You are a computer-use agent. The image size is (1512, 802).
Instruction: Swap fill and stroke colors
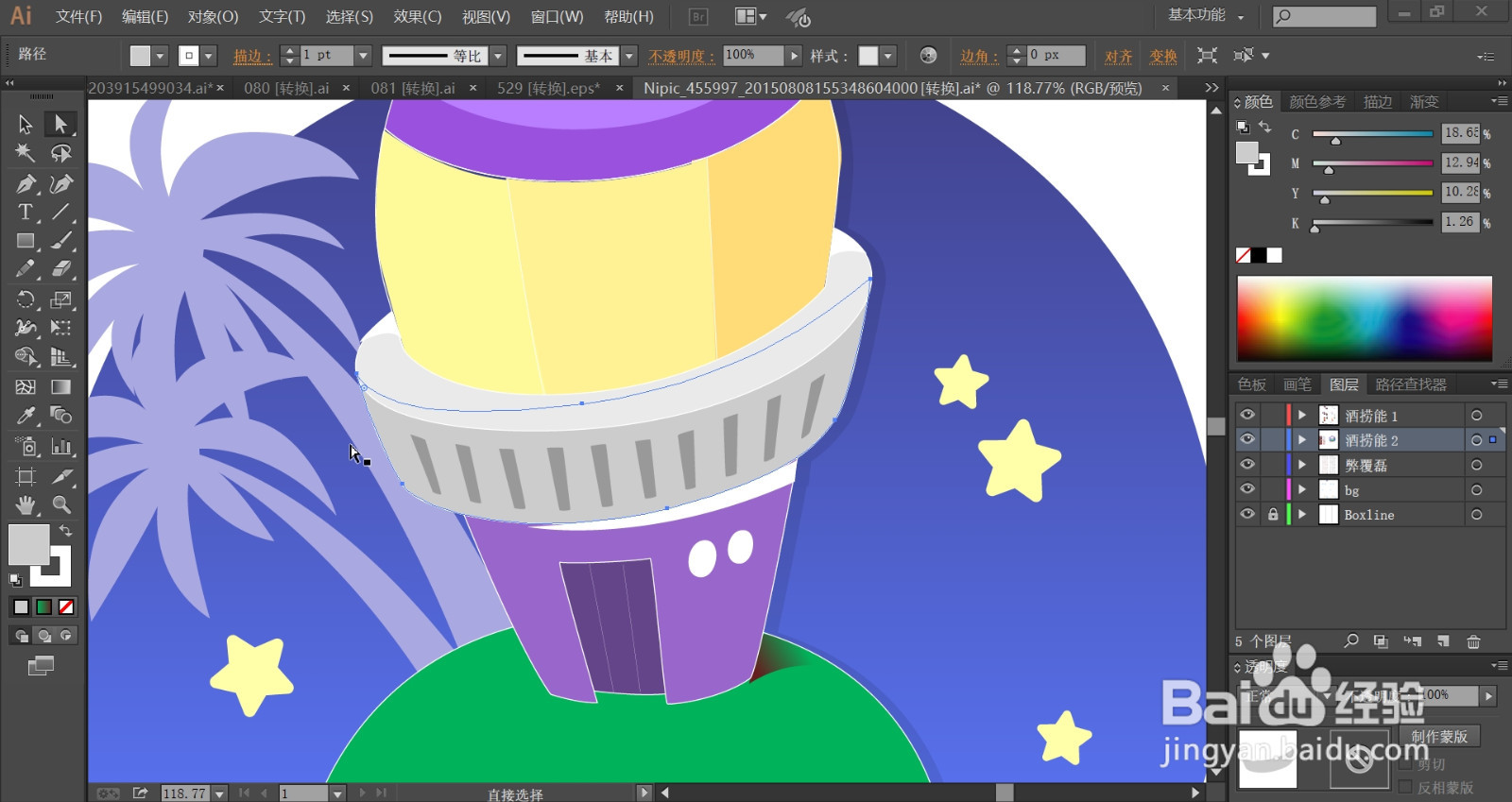pyautogui.click(x=65, y=531)
